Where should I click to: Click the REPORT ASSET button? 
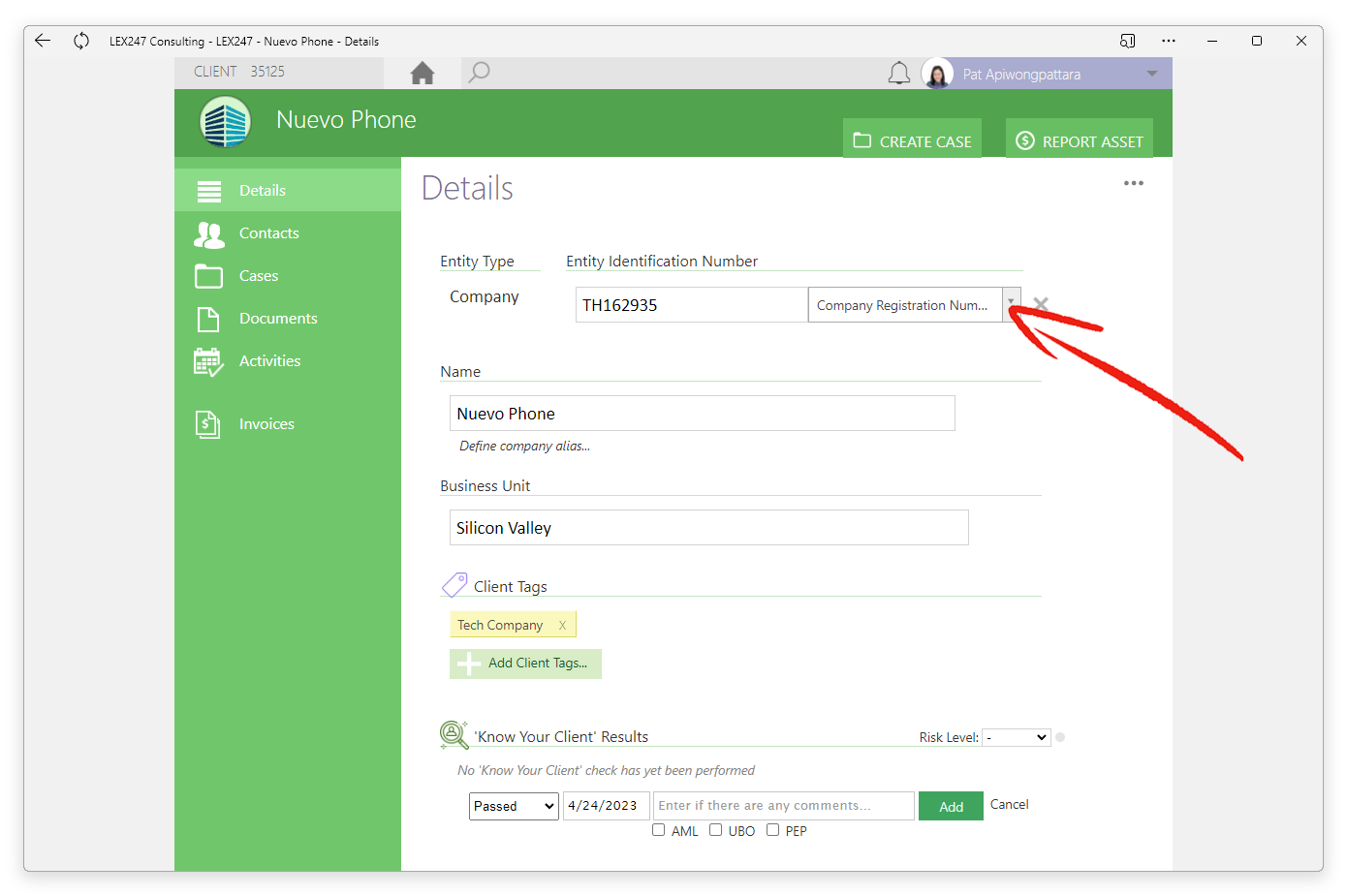[x=1080, y=139]
